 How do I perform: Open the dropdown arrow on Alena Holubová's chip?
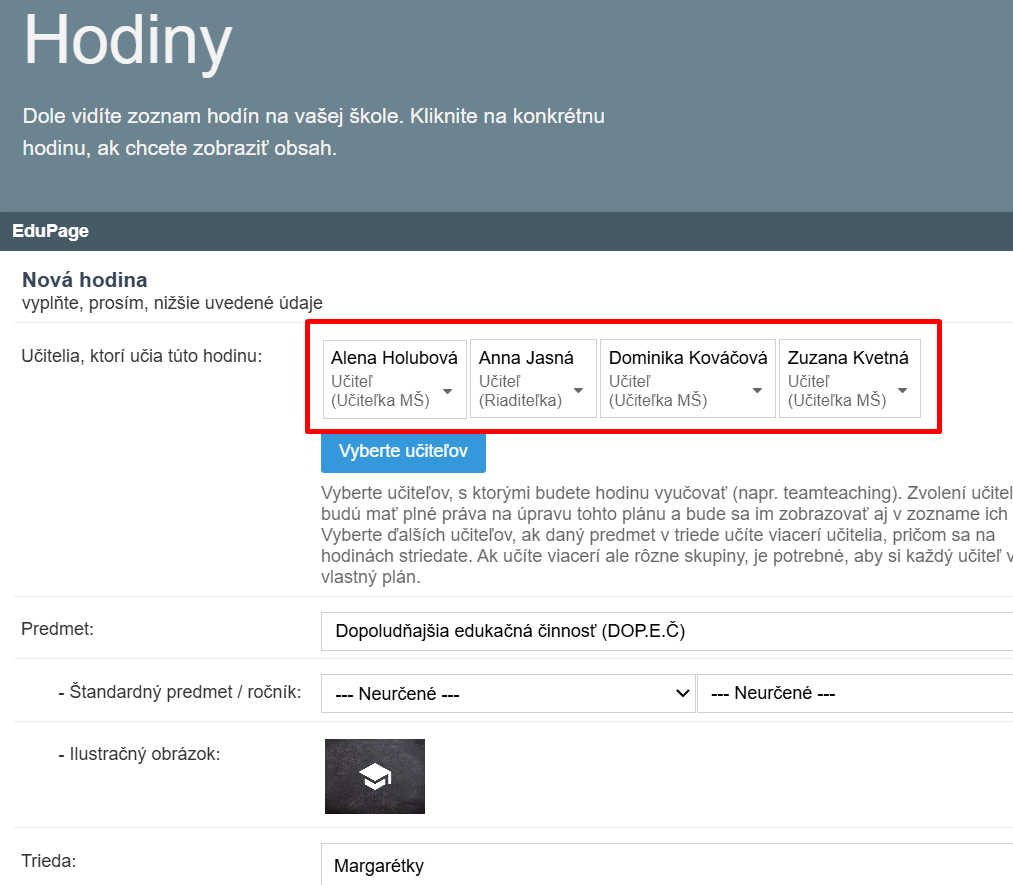click(447, 391)
